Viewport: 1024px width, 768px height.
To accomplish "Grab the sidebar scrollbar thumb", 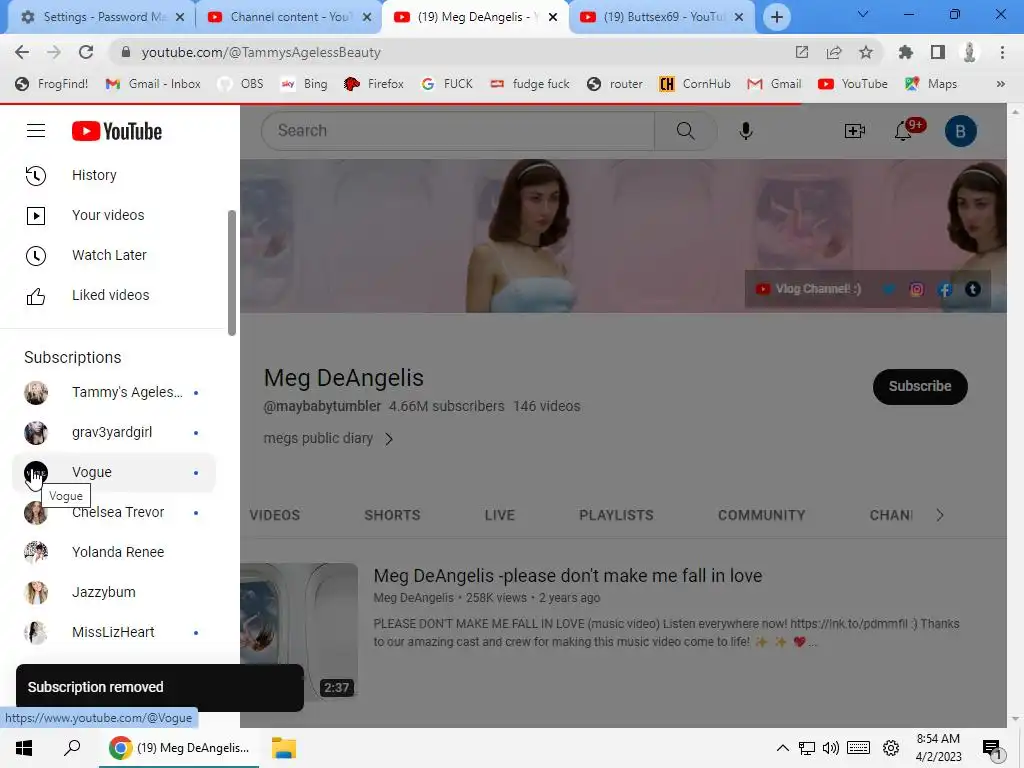I will tap(232, 273).
